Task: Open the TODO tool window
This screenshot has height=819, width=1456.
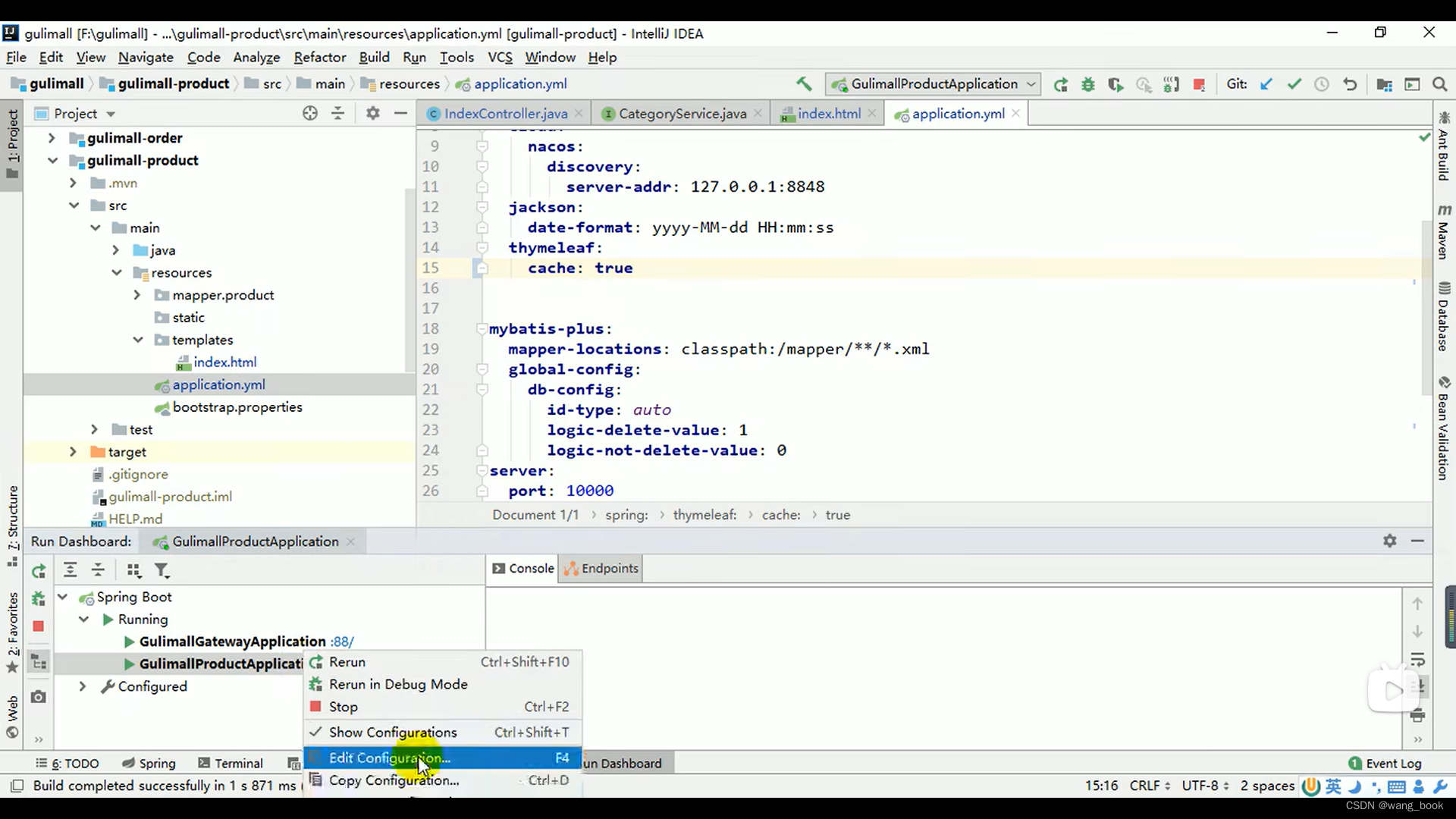Action: 67,763
